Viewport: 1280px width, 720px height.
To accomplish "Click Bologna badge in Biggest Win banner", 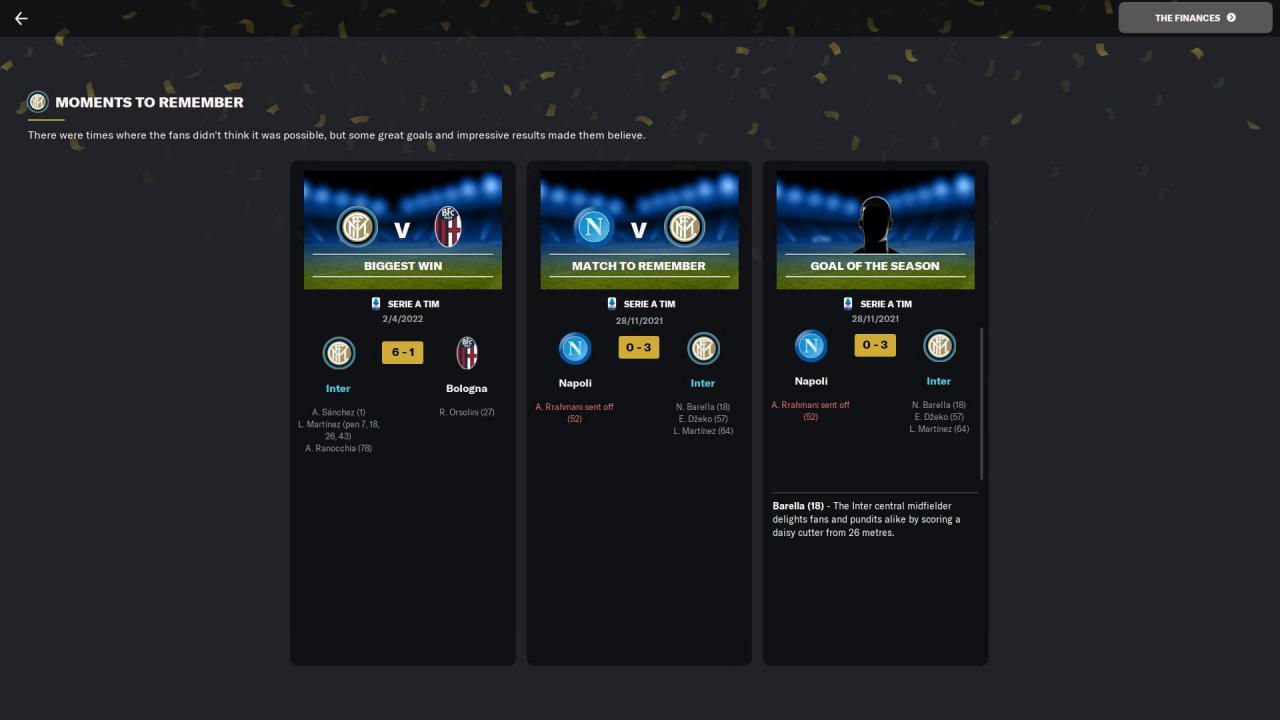I will tap(448, 228).
